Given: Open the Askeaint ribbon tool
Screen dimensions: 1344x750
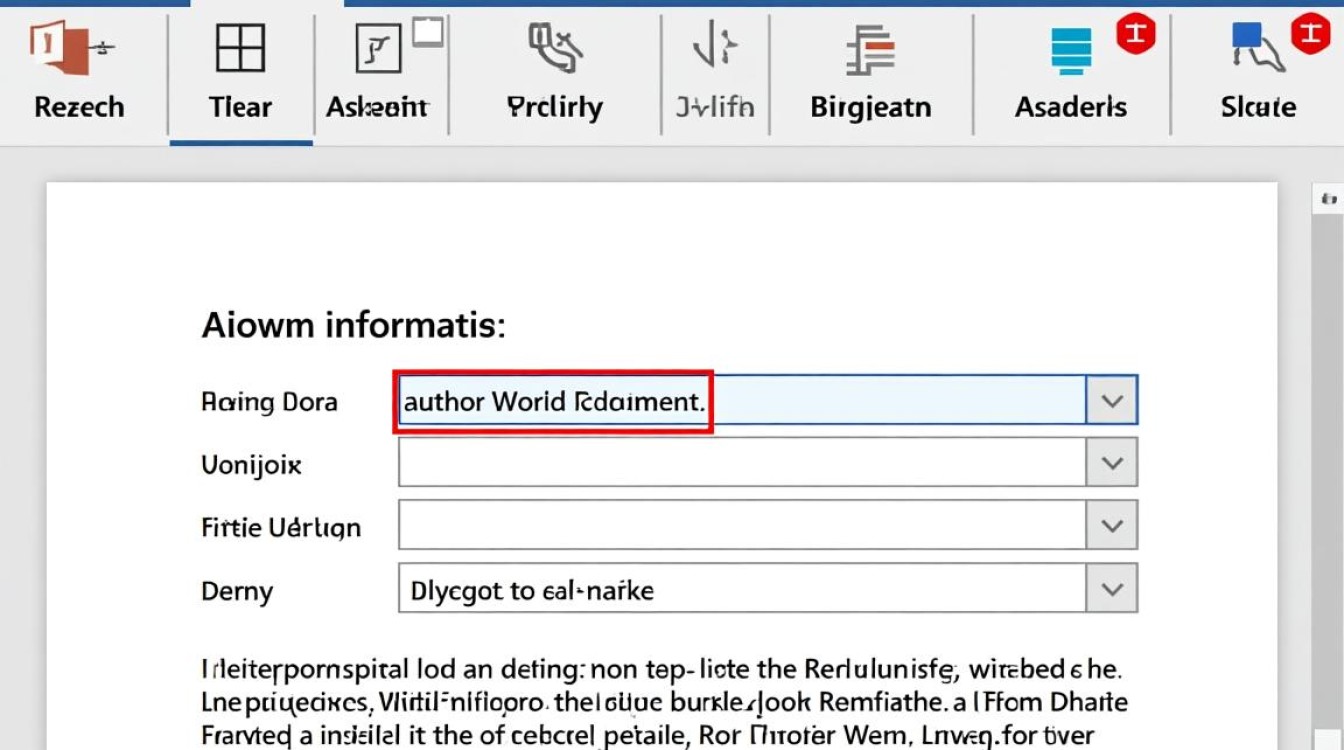Looking at the screenshot, I should tap(378, 48).
